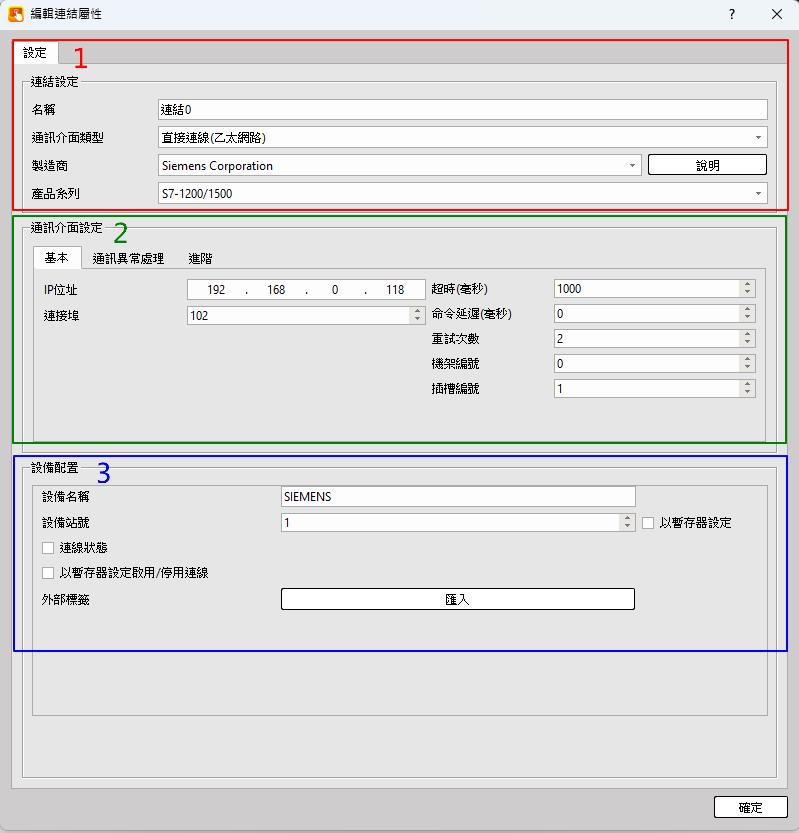The image size is (799, 833).
Task: Increase the 超時(毫秒) value with up arrow
Action: (748, 284)
